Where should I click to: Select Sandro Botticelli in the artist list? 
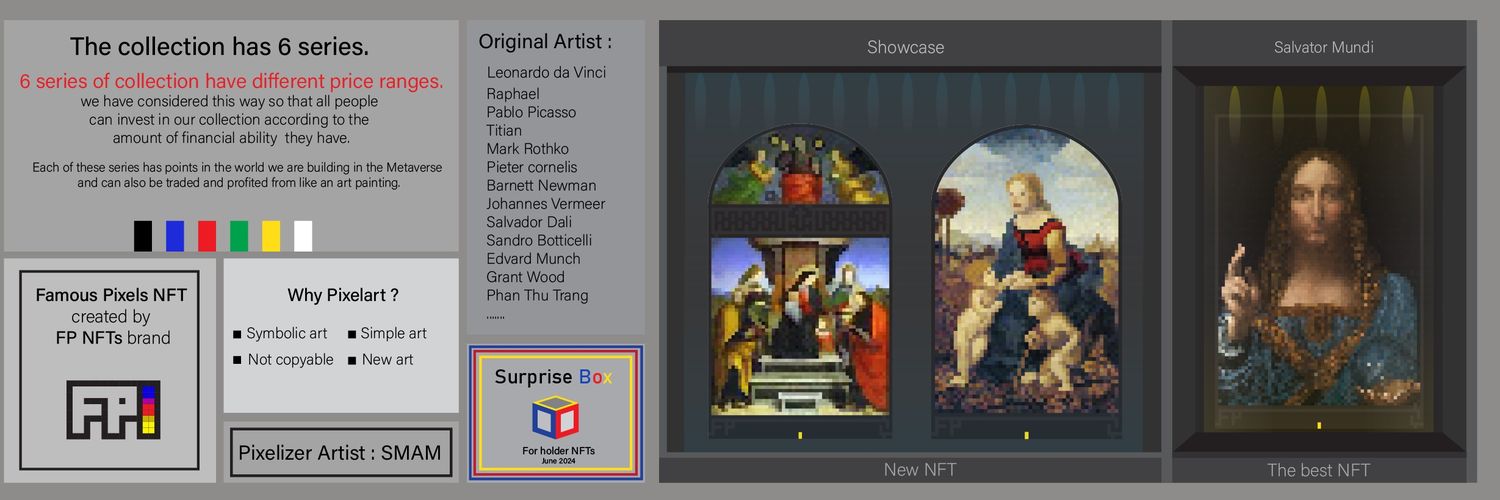[539, 240]
